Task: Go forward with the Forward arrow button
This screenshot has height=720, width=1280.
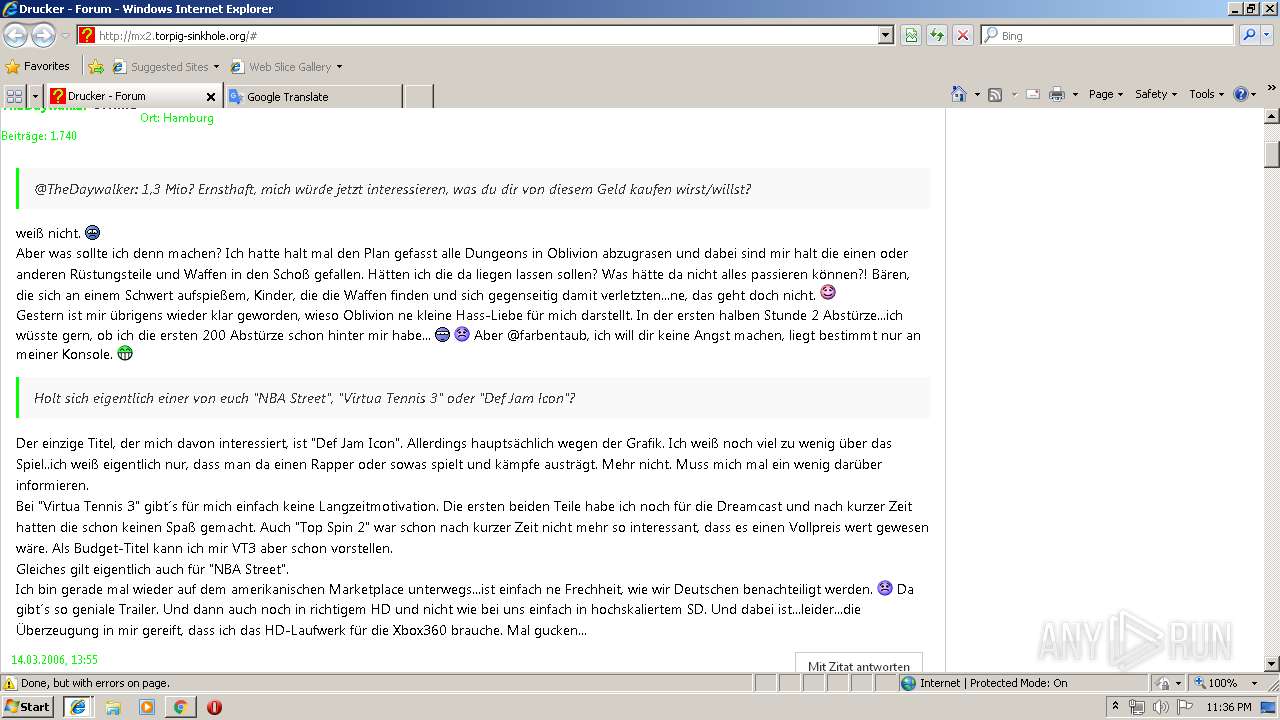Action: 43,35
